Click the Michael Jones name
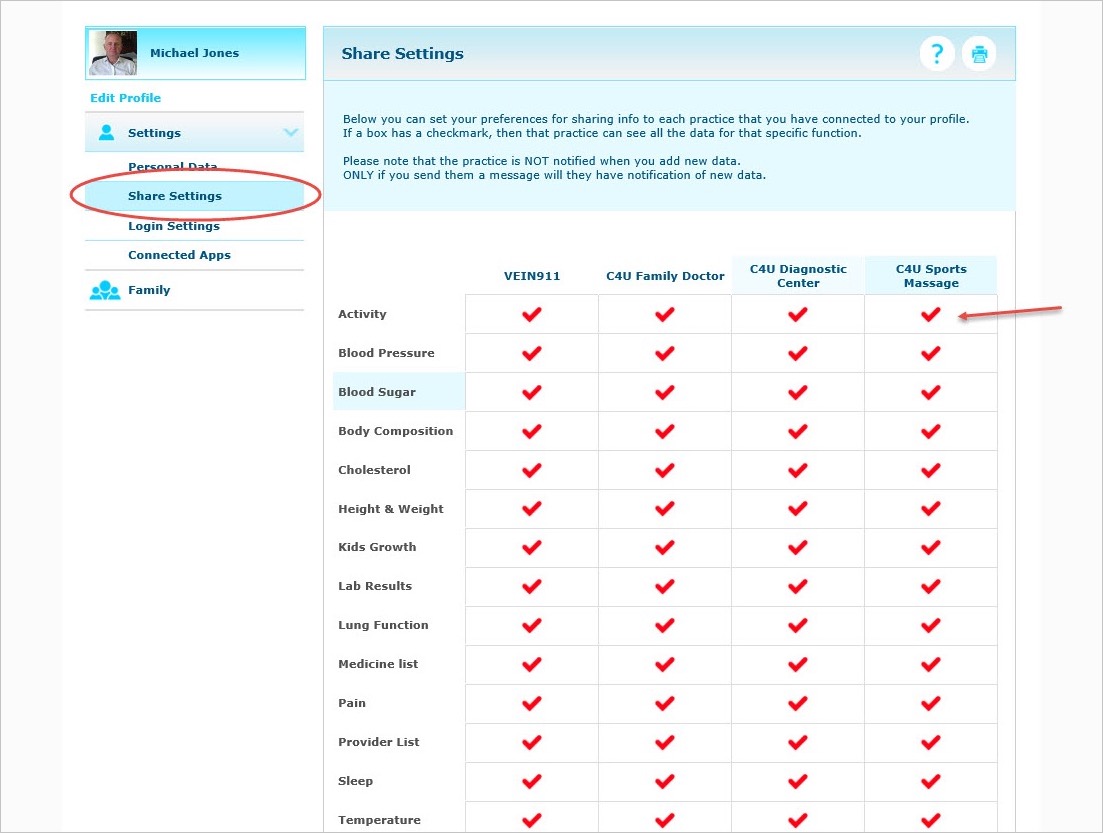 (x=194, y=53)
